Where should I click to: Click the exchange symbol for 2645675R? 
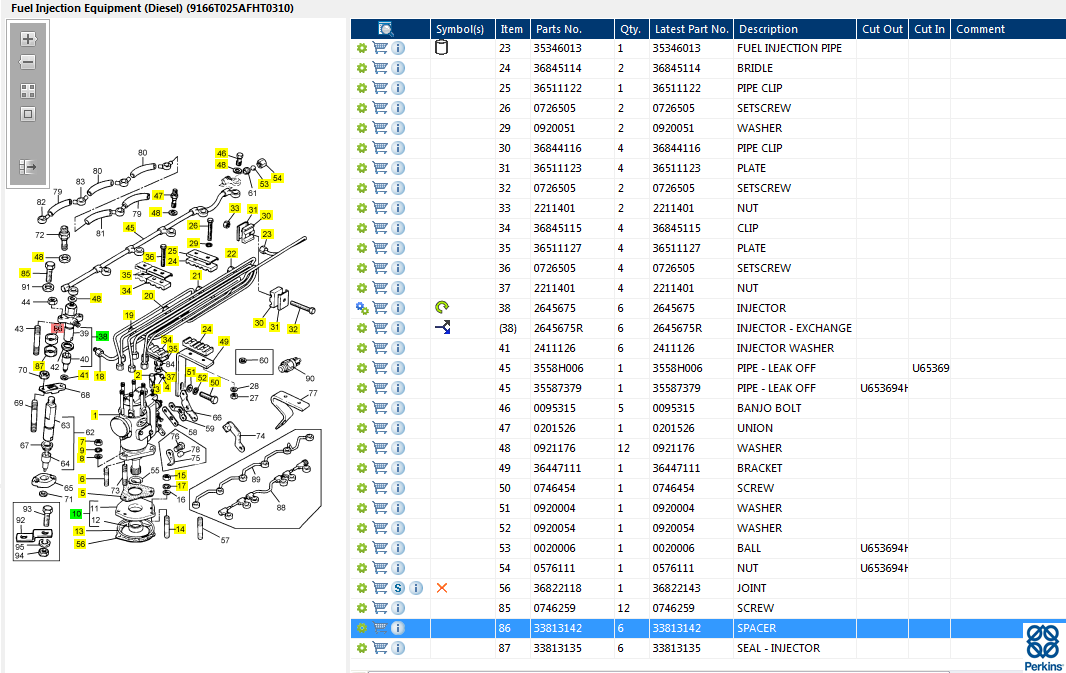[x=443, y=328]
